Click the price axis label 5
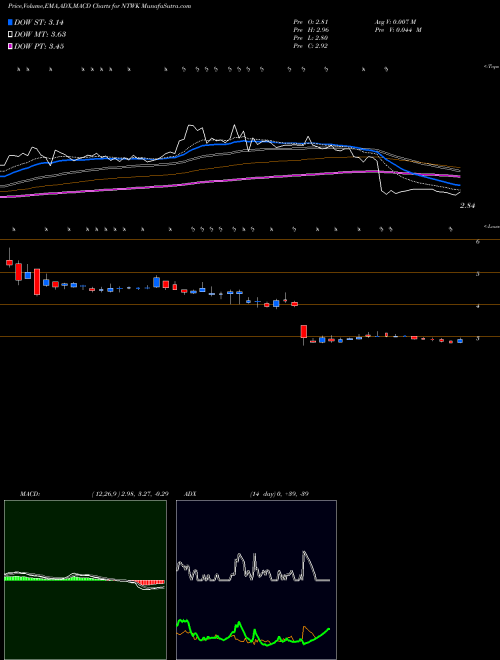Viewport: 500px width, 660px height. click(x=478, y=274)
